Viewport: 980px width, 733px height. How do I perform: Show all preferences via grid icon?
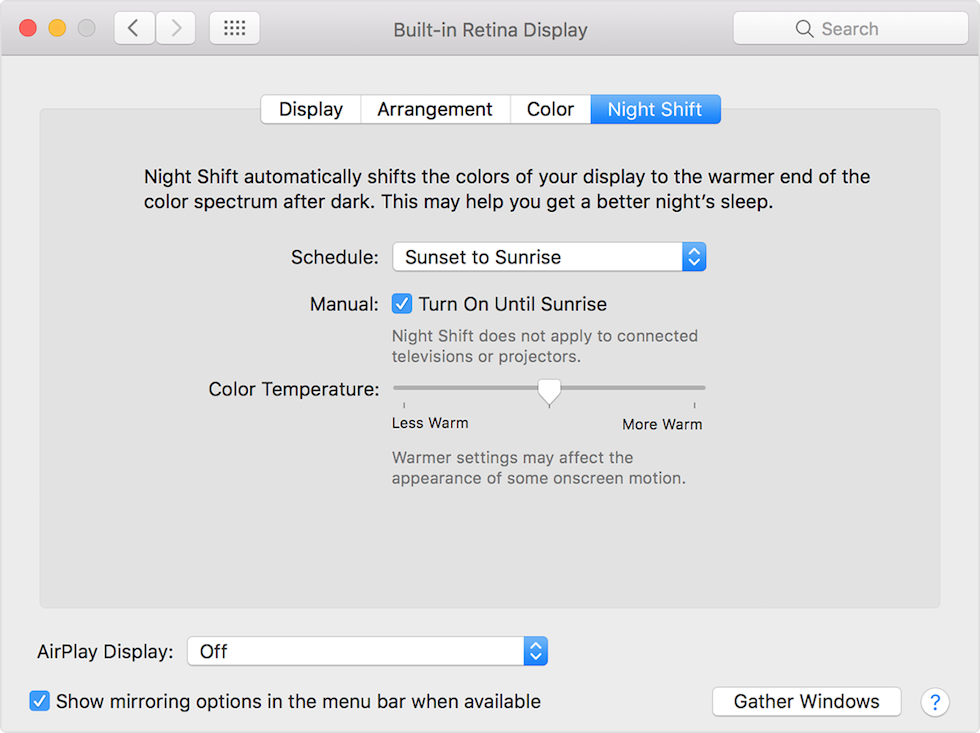coord(234,28)
